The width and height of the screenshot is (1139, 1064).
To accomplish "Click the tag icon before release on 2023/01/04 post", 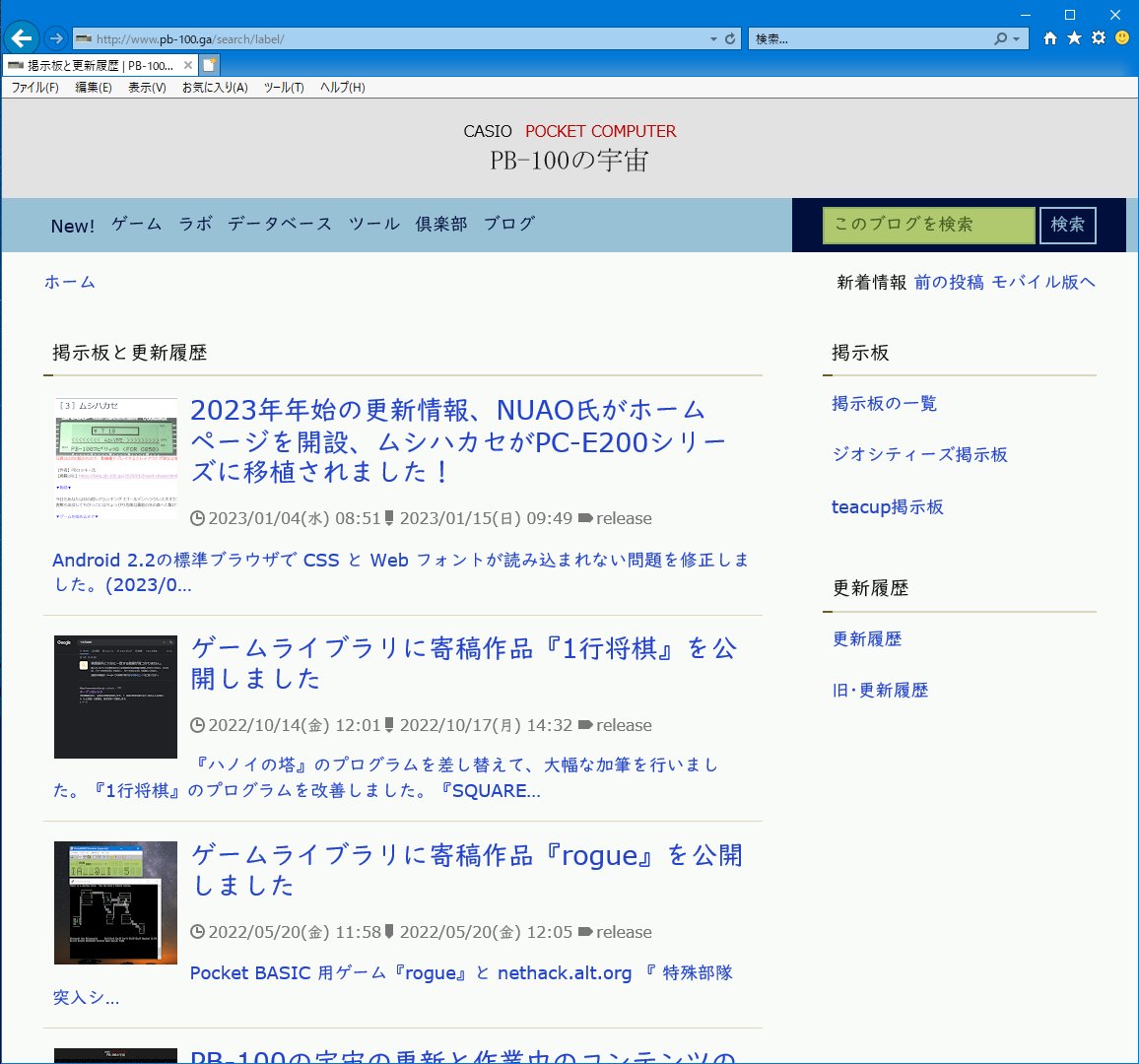I will (585, 518).
